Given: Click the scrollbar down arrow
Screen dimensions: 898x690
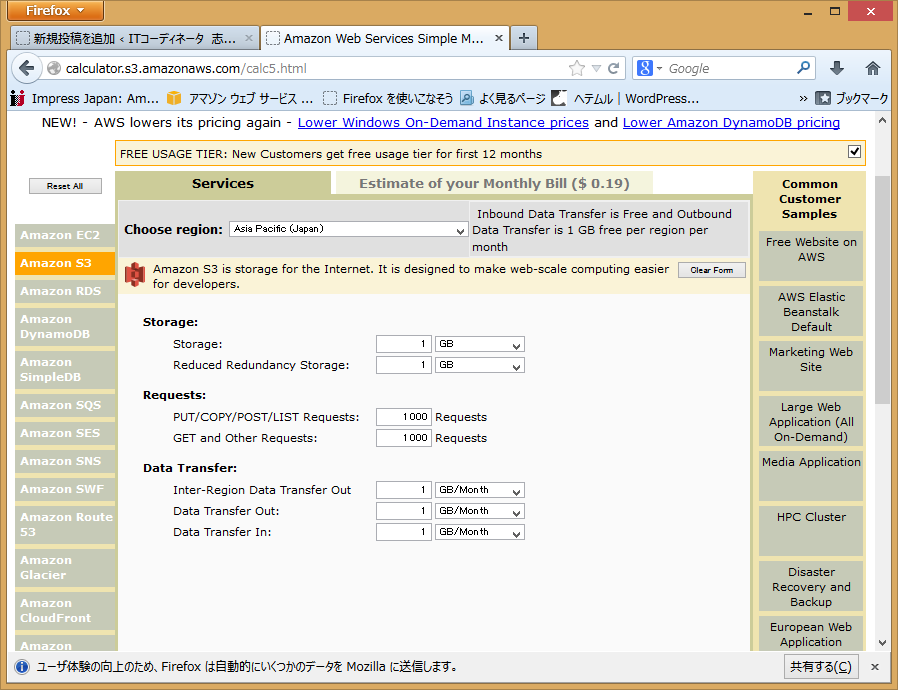Looking at the screenshot, I should 882,642.
